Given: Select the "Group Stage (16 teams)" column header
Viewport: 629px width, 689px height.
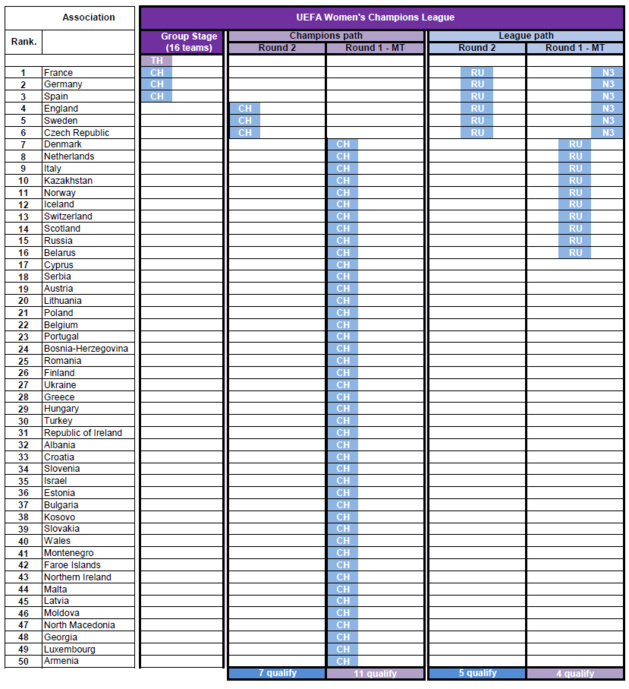Looking at the screenshot, I should [182, 42].
